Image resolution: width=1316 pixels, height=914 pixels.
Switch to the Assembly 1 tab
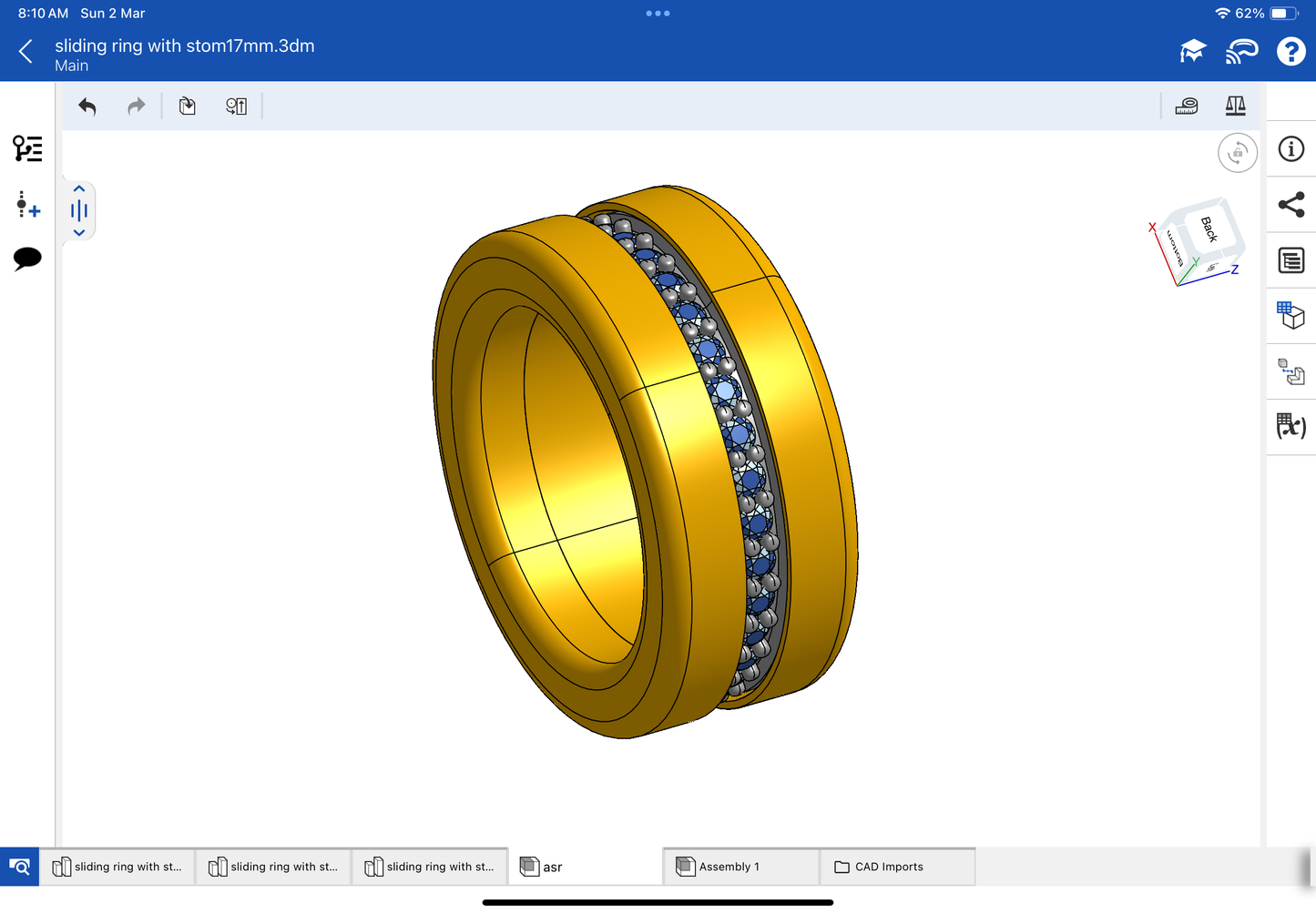click(x=729, y=867)
